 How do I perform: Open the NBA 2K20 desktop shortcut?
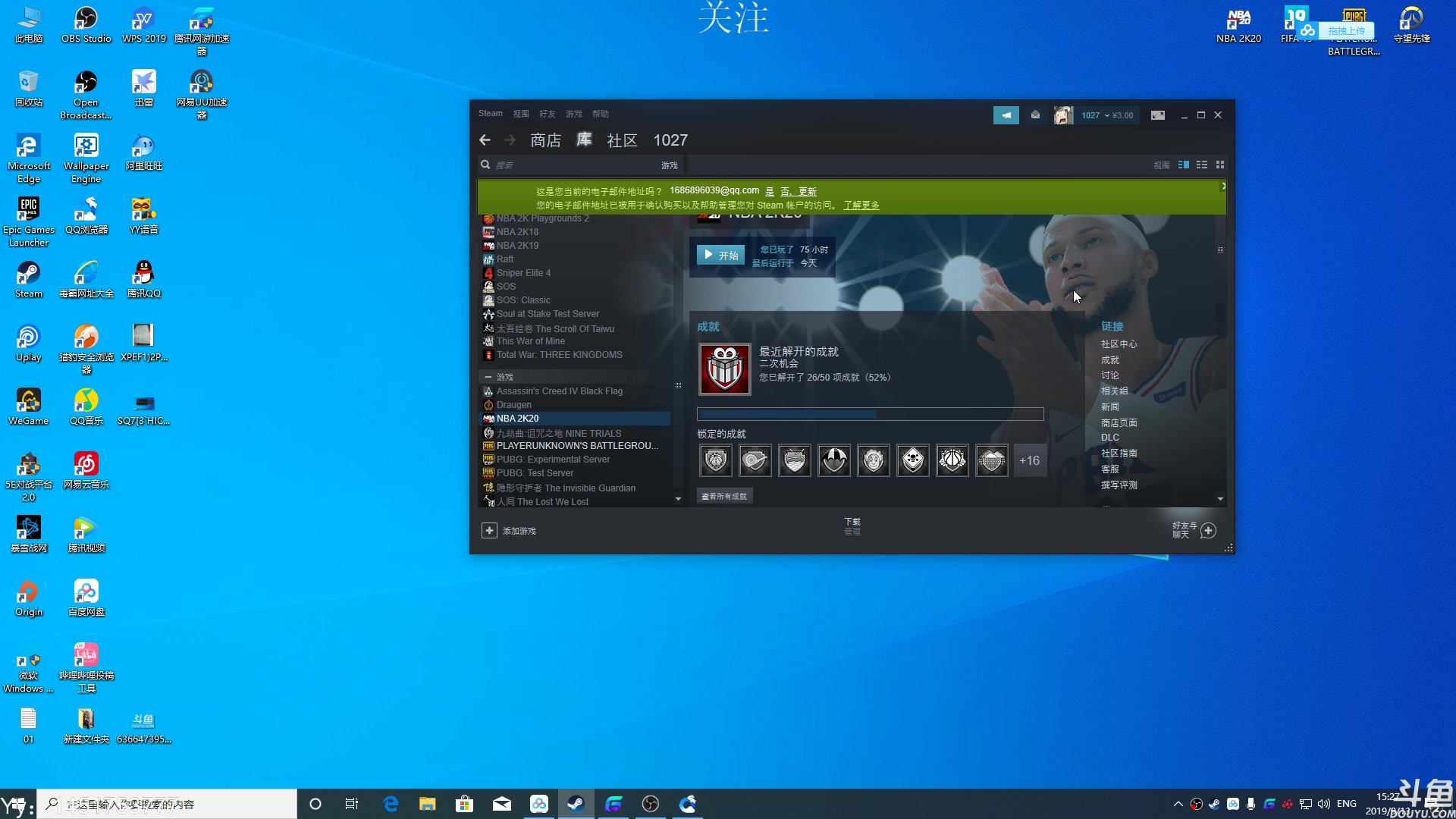1238,25
